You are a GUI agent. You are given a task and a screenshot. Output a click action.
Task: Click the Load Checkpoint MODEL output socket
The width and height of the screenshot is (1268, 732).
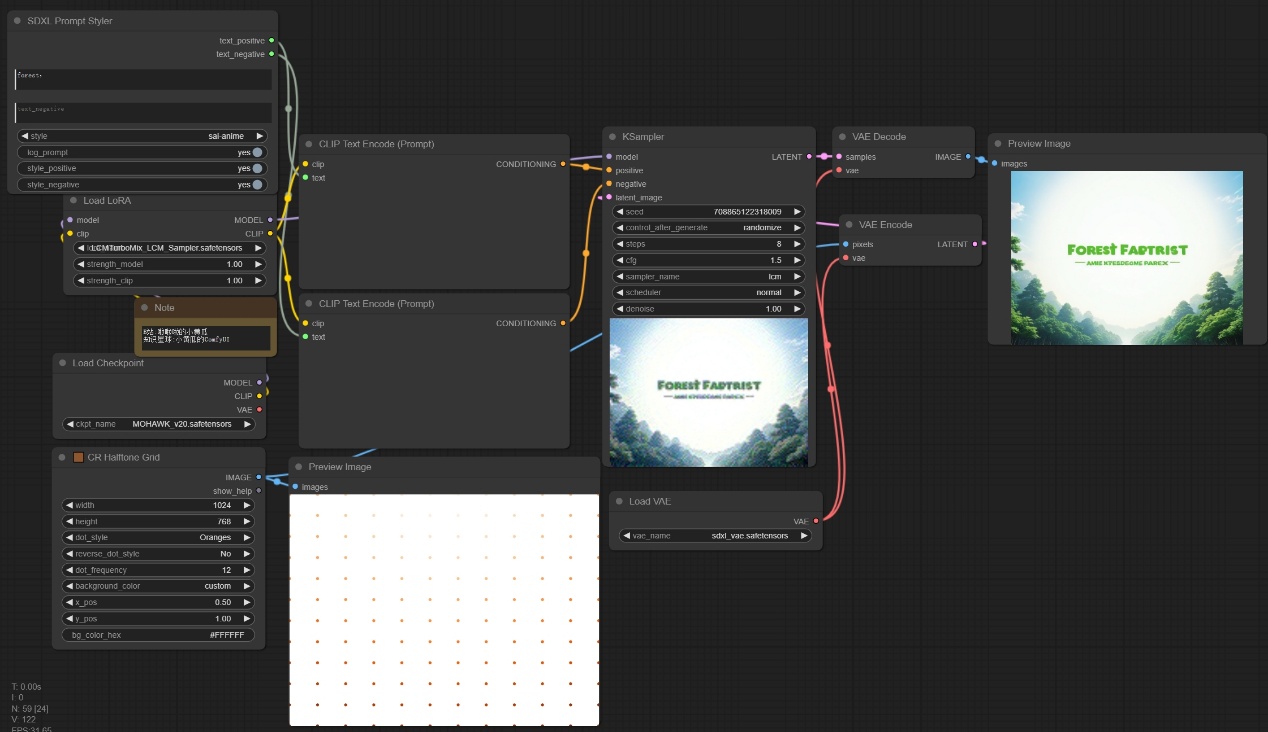tap(260, 382)
